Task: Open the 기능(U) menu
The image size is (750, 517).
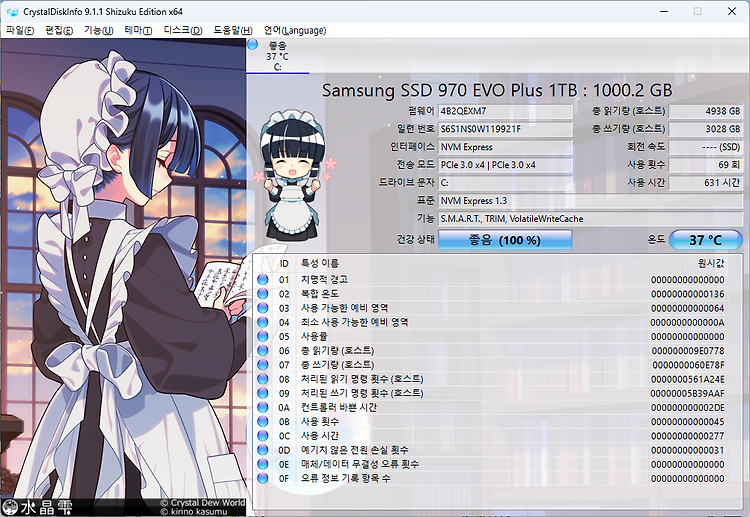Action: click(99, 30)
